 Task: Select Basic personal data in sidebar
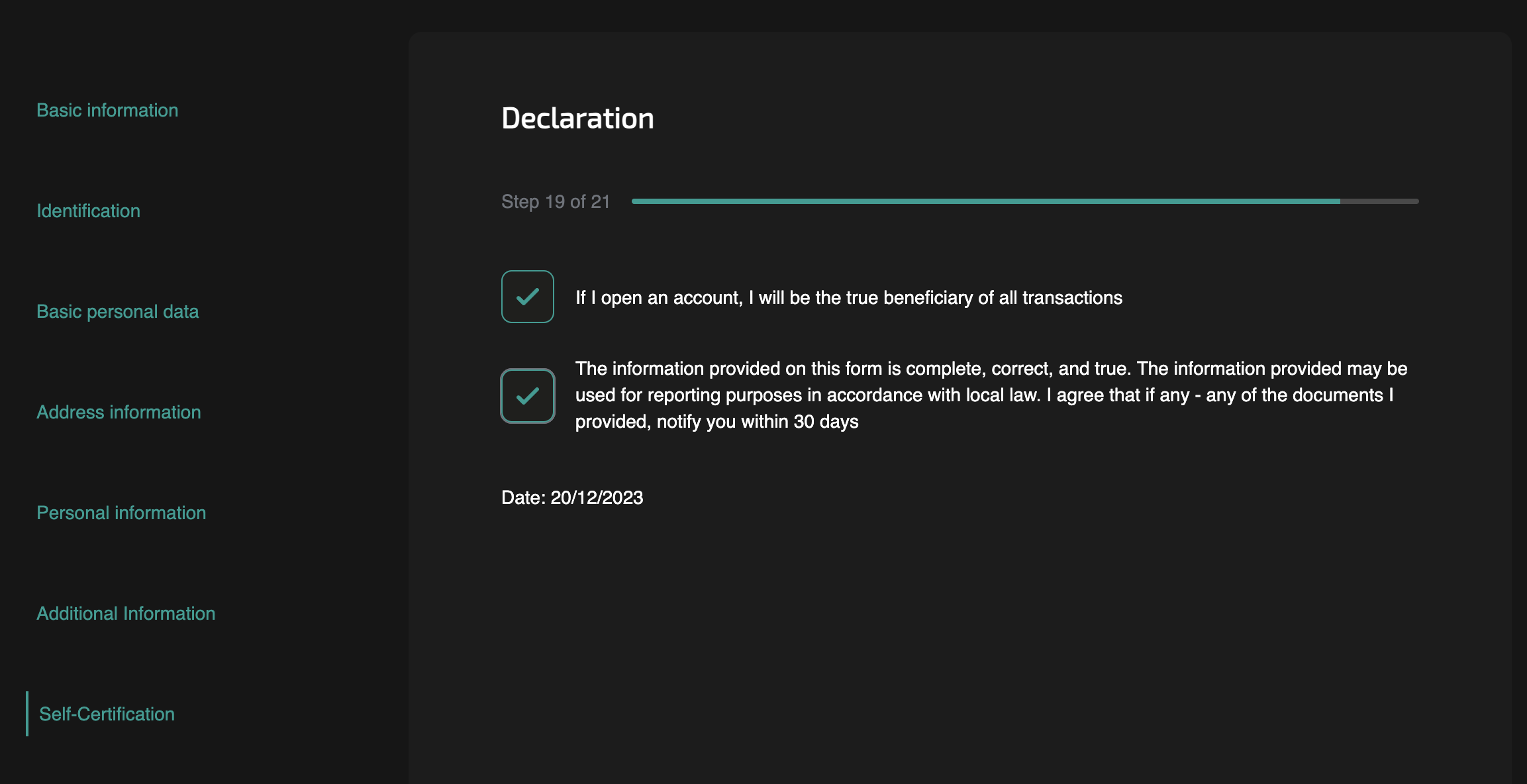point(118,311)
